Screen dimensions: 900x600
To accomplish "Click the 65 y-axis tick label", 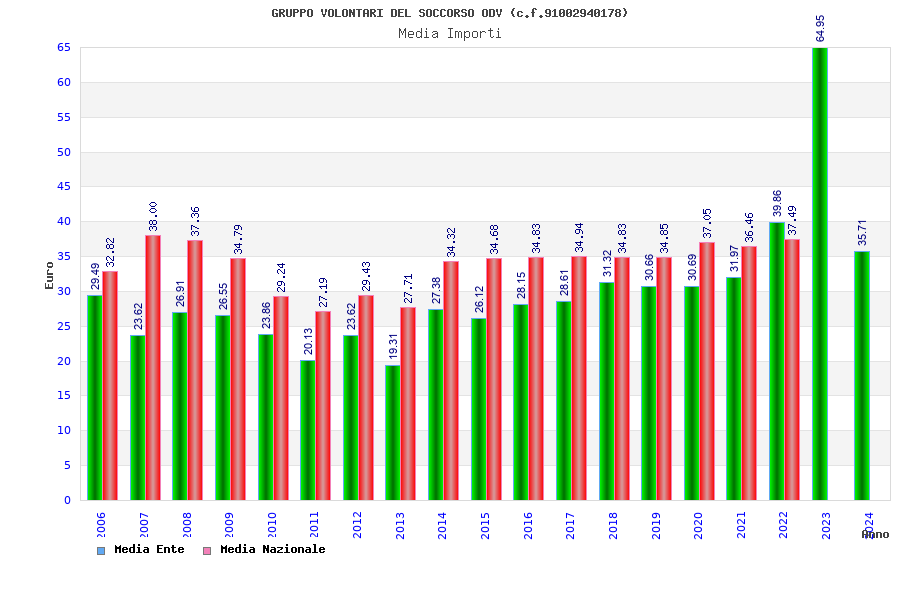I will (64, 48).
